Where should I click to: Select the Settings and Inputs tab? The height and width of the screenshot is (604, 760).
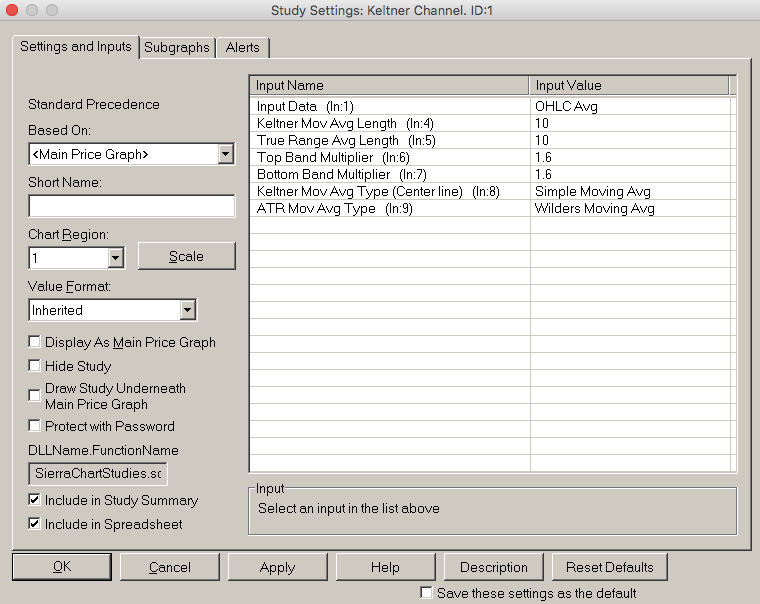click(x=75, y=46)
